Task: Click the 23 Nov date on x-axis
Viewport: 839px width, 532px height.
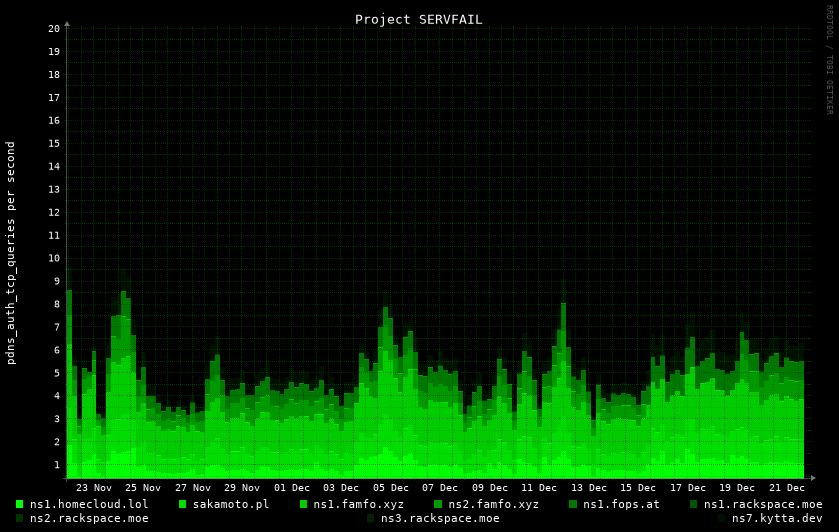Action: pyautogui.click(x=94, y=488)
